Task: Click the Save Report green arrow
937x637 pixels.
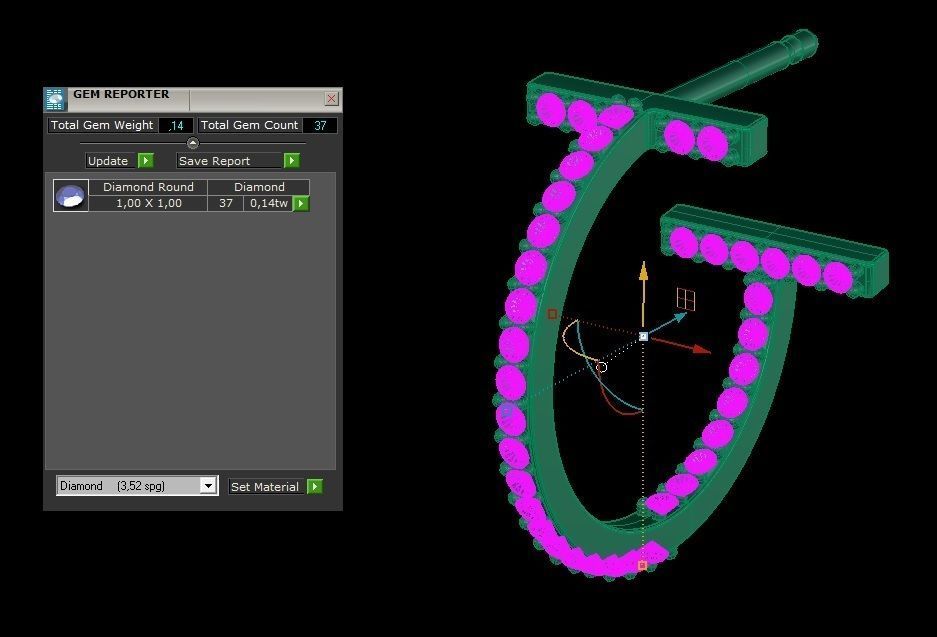Action: pos(292,161)
